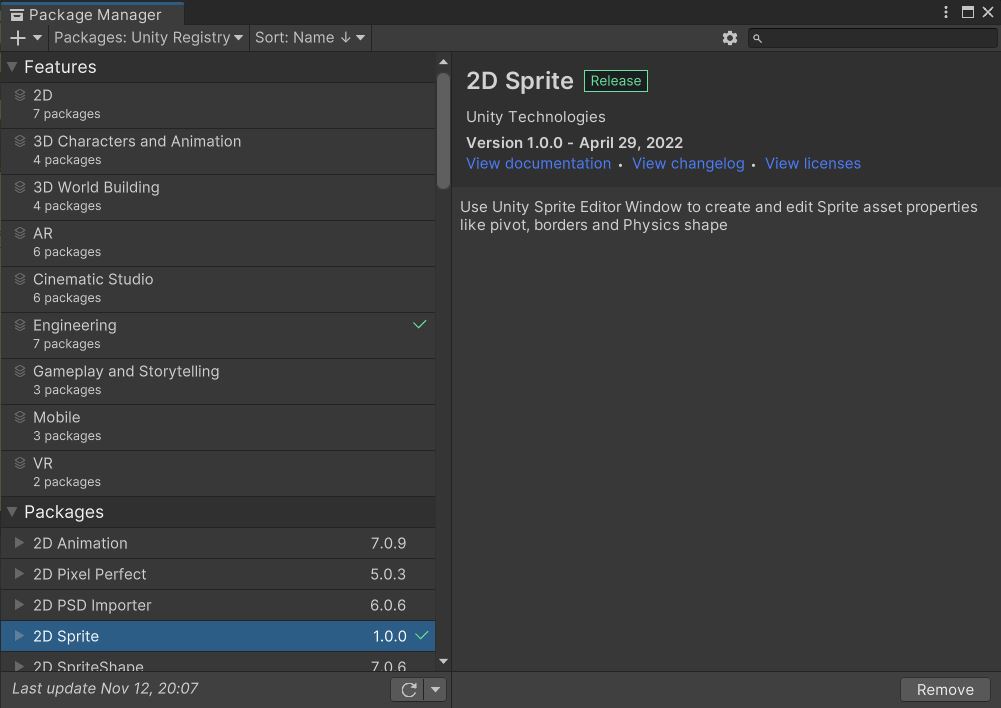Viewport: 1001px width, 708px height.
Task: Select the 3D Characters and Animation feature
Action: [218, 151]
